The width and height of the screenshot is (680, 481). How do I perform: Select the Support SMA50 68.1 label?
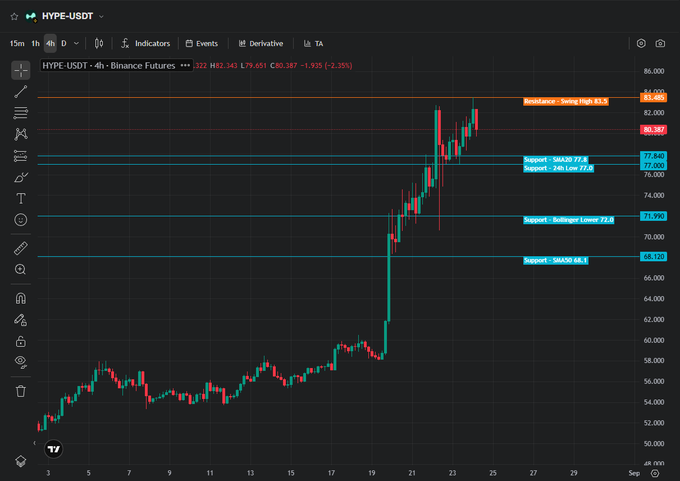(x=556, y=261)
